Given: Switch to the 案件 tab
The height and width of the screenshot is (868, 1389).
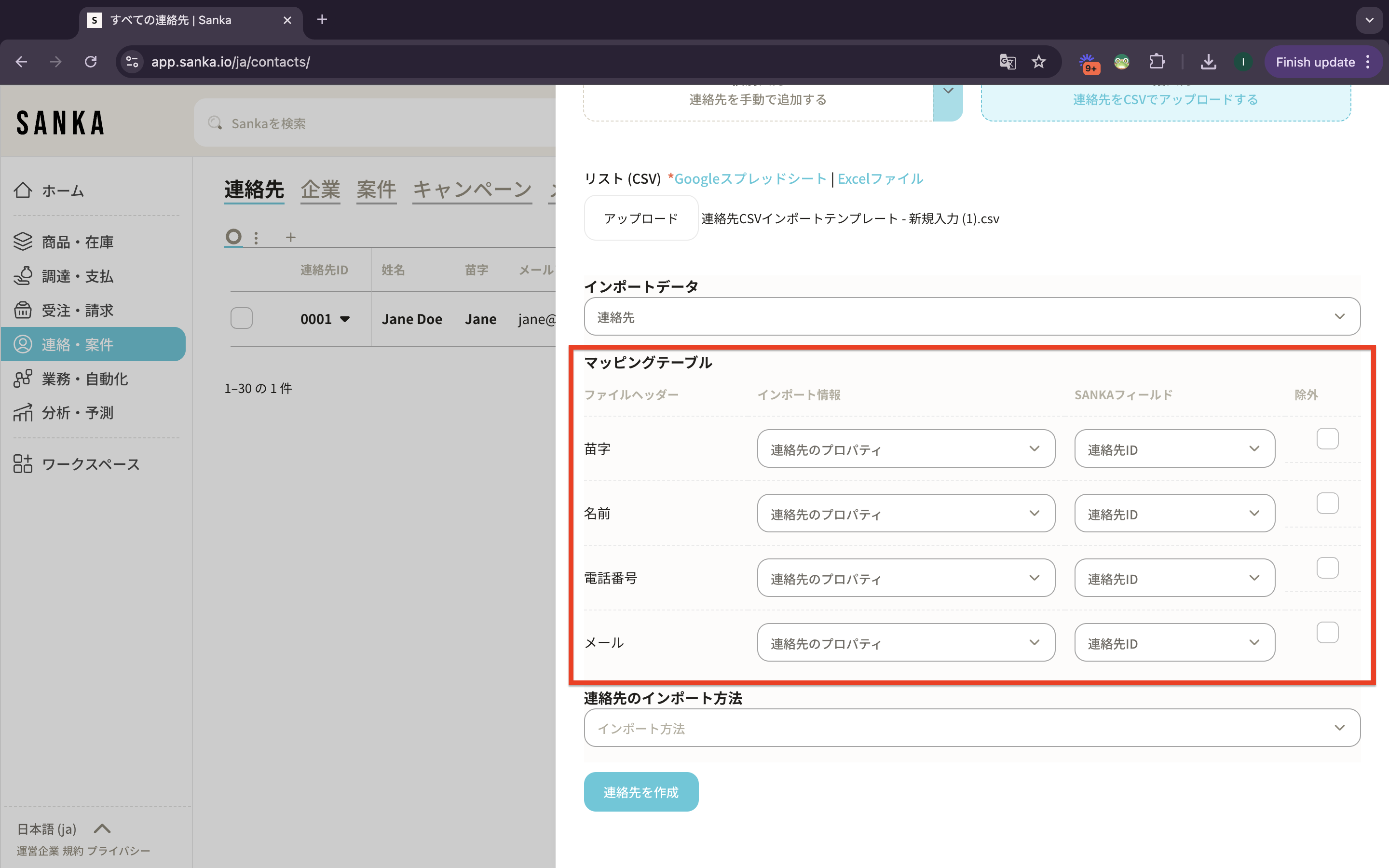Looking at the screenshot, I should tap(376, 190).
